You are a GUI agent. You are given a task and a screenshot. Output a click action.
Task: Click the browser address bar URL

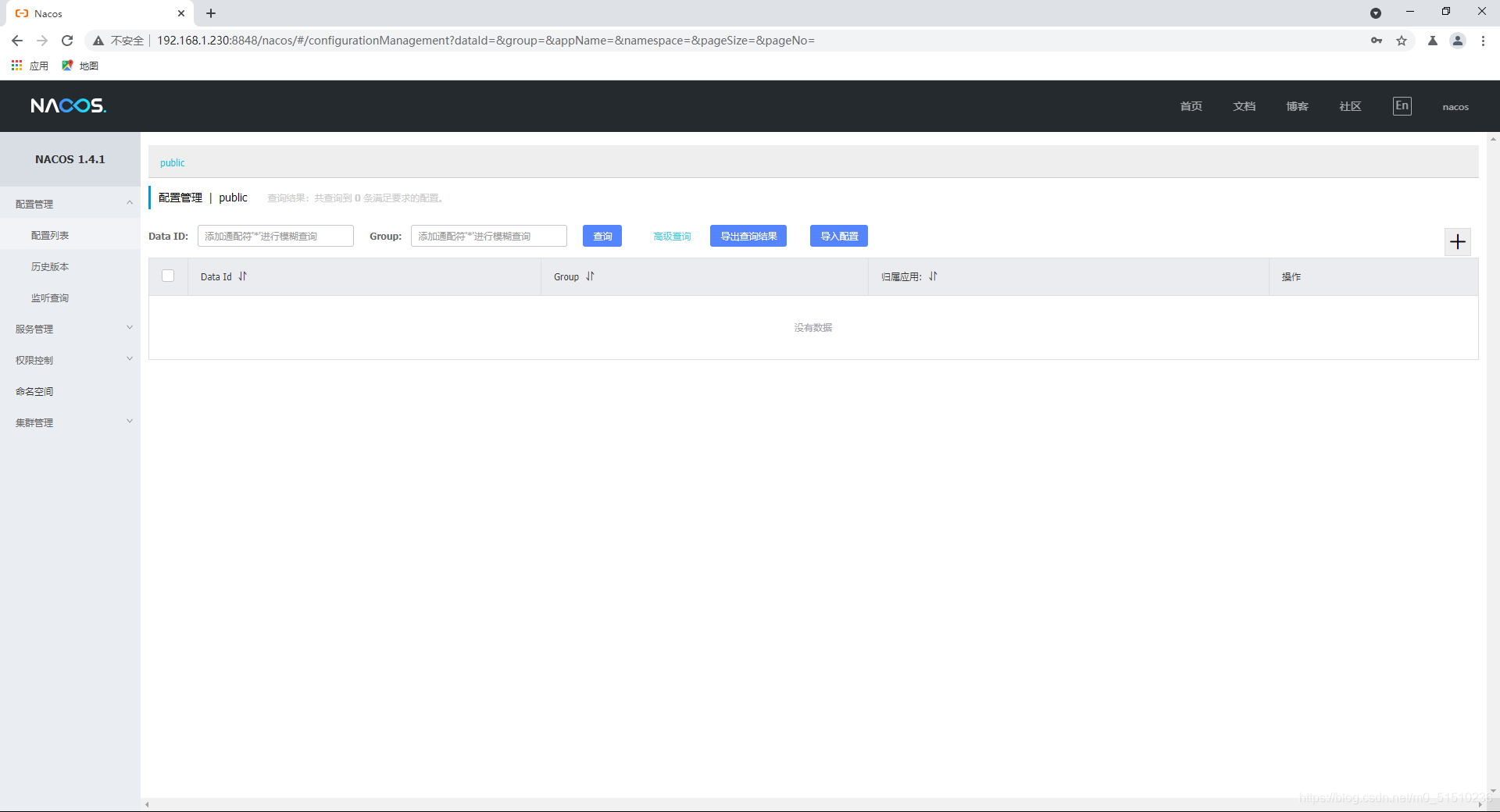click(x=486, y=41)
